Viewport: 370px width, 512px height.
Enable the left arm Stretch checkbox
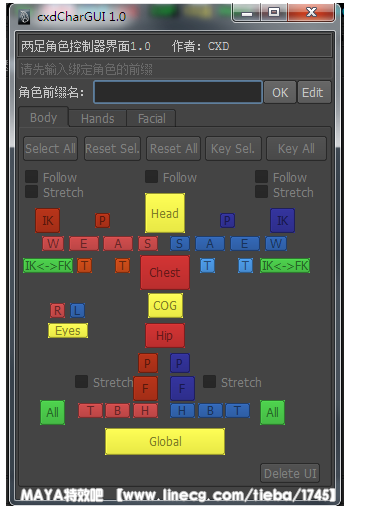32,192
